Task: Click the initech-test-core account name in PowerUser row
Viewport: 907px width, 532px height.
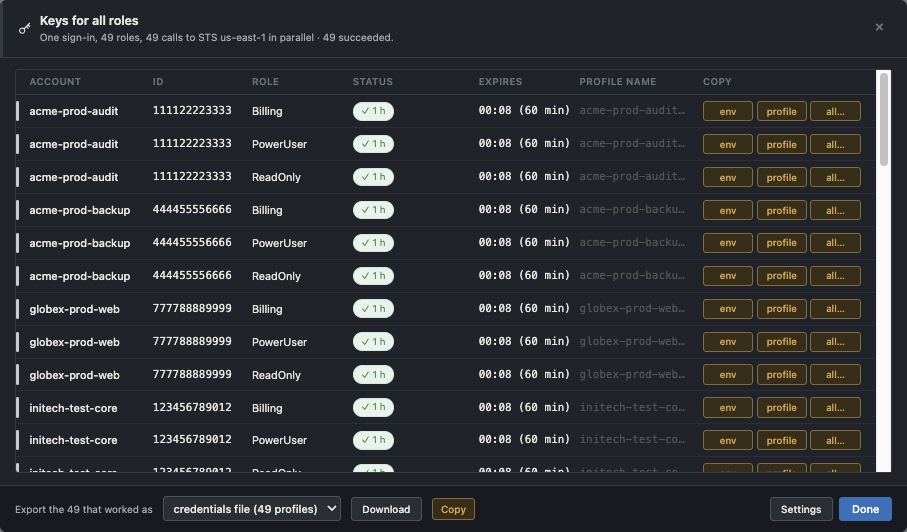Action: click(x=73, y=440)
